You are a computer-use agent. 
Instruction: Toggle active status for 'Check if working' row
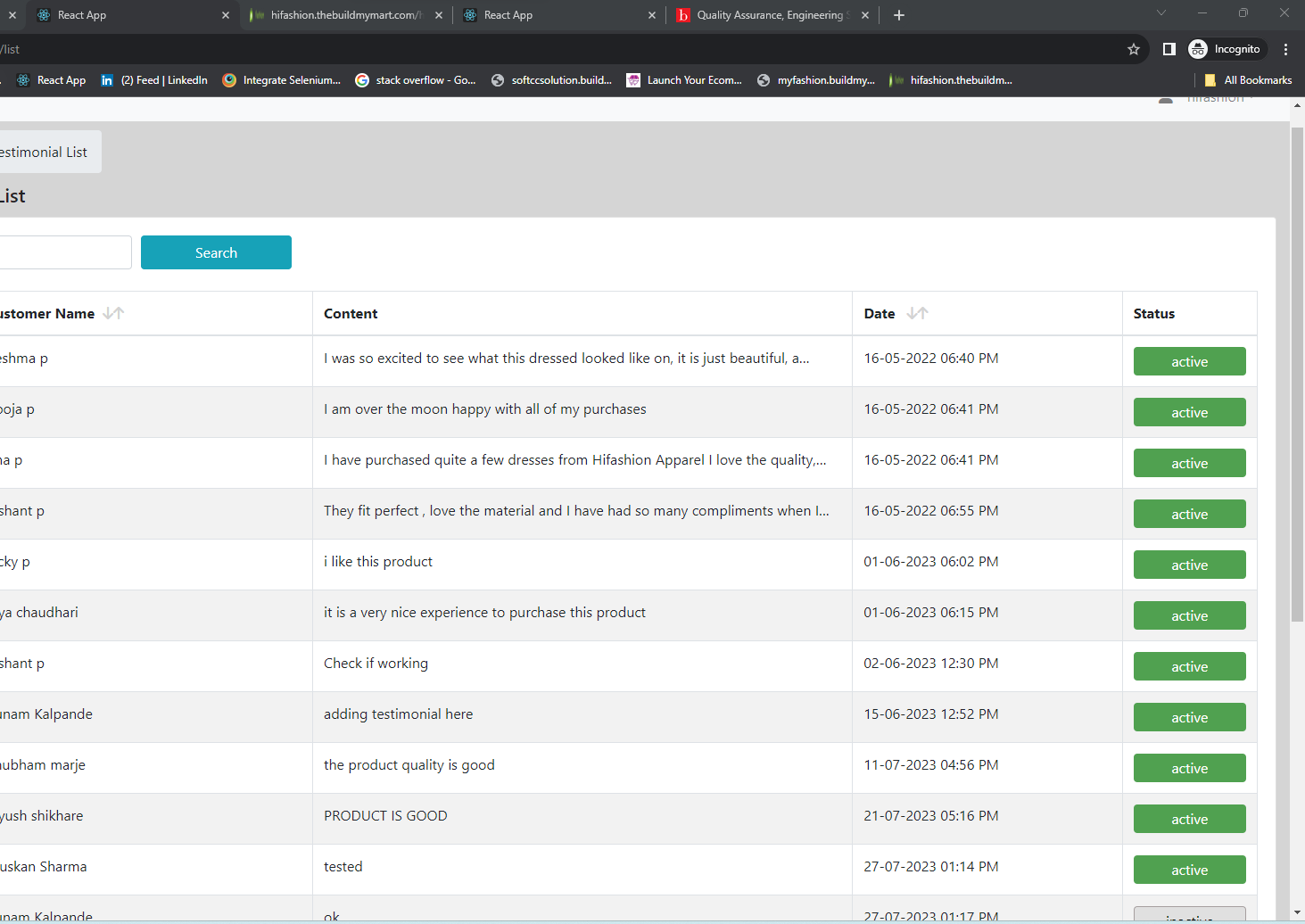[x=1189, y=666]
